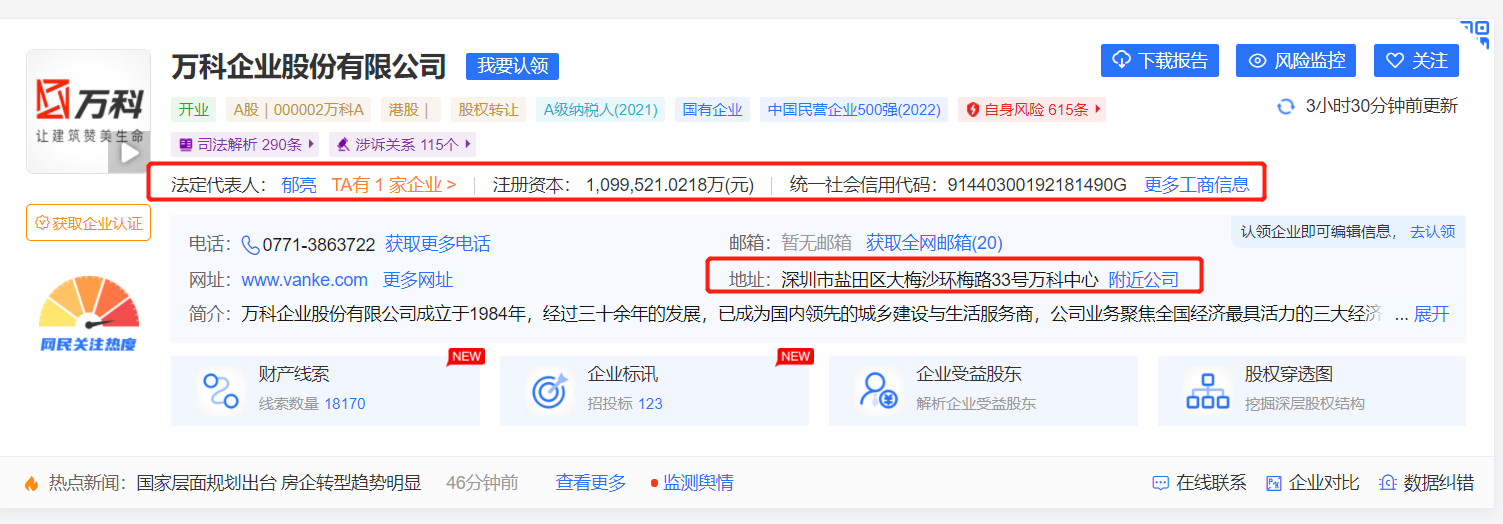This screenshot has width=1503, height=524.
Task: Open website www.vanke.com
Action: click(305, 280)
